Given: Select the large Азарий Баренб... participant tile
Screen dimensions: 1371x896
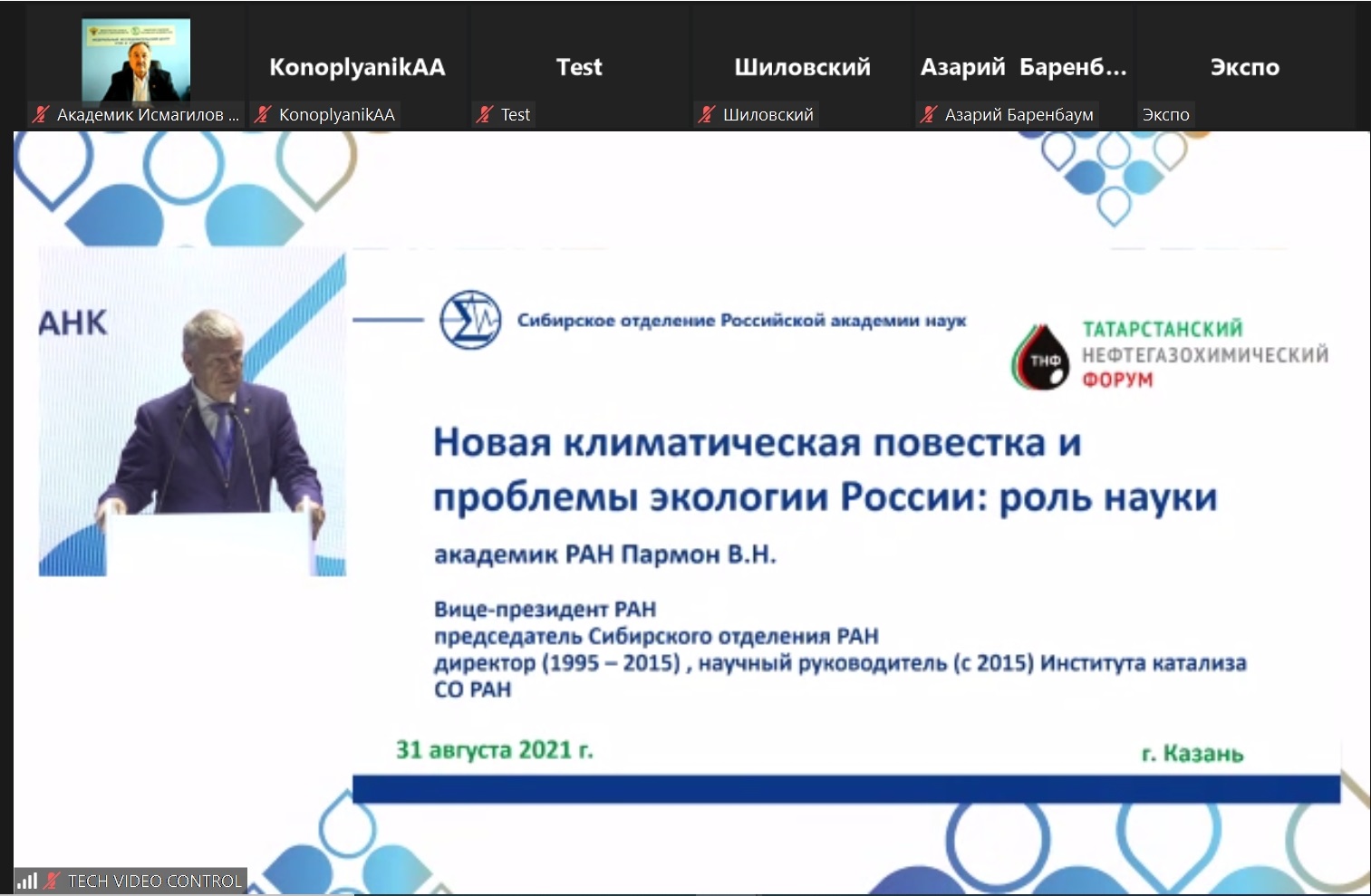Looking at the screenshot, I should 1023,67.
